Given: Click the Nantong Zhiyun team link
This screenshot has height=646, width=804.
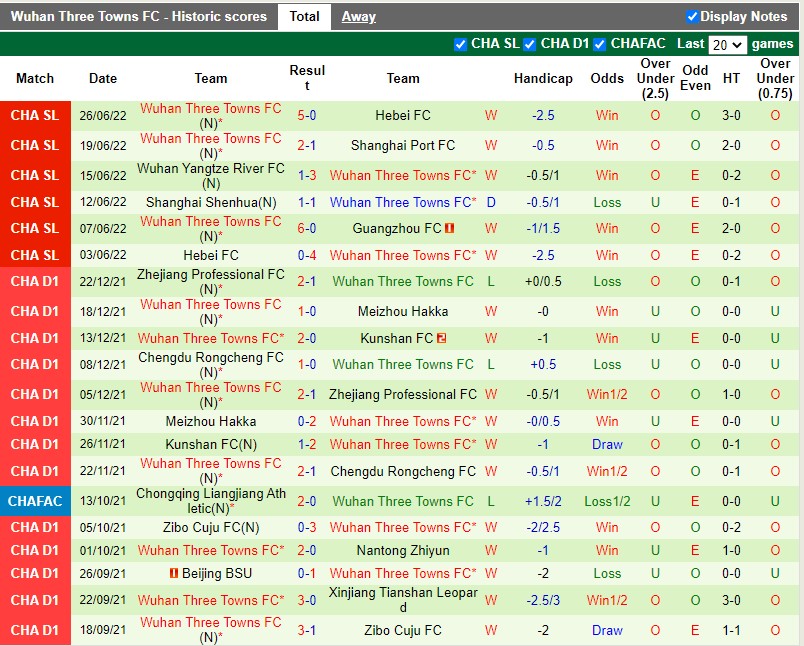Looking at the screenshot, I should point(403,550).
